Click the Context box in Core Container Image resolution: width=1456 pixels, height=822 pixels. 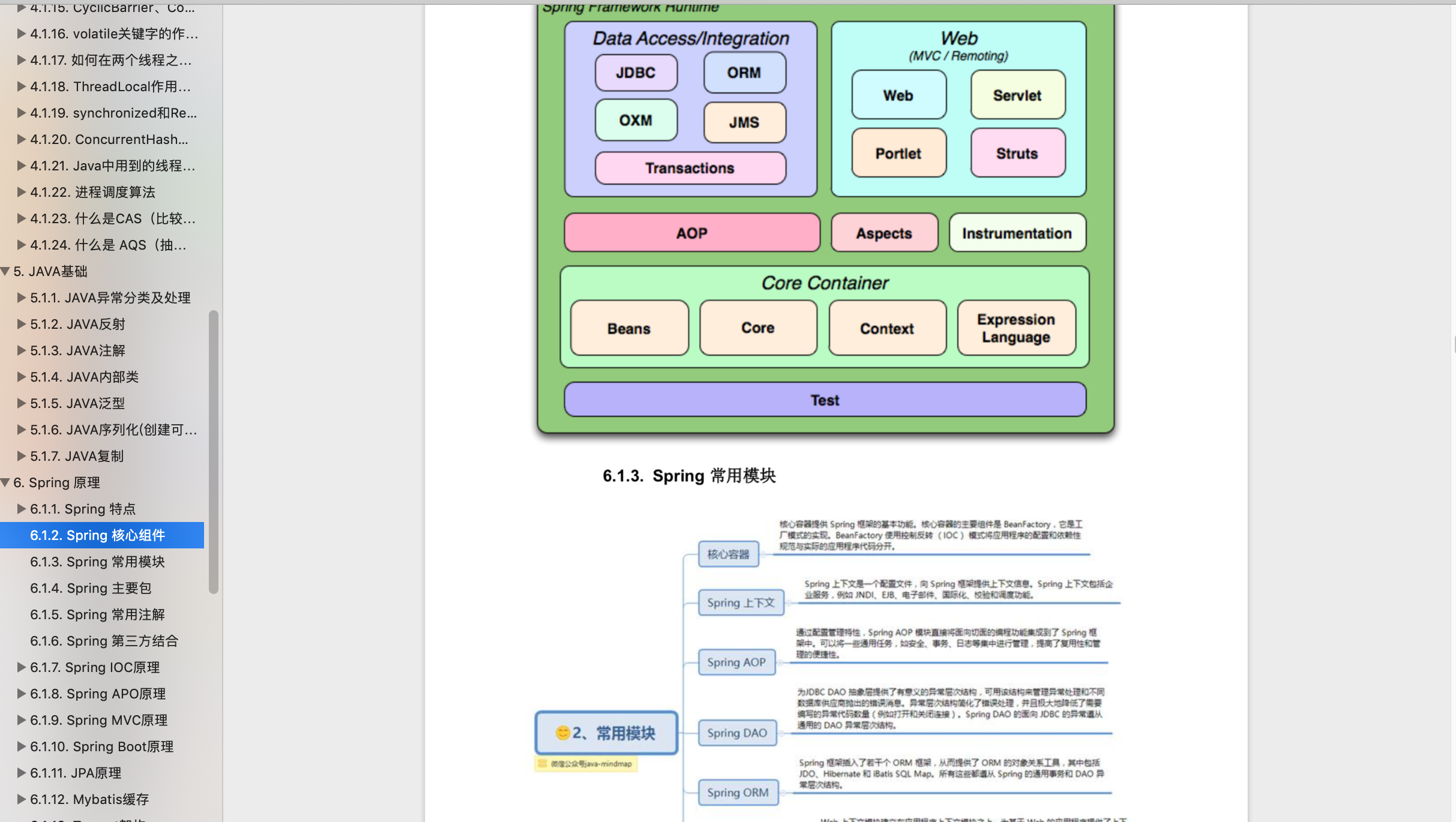[x=888, y=328]
